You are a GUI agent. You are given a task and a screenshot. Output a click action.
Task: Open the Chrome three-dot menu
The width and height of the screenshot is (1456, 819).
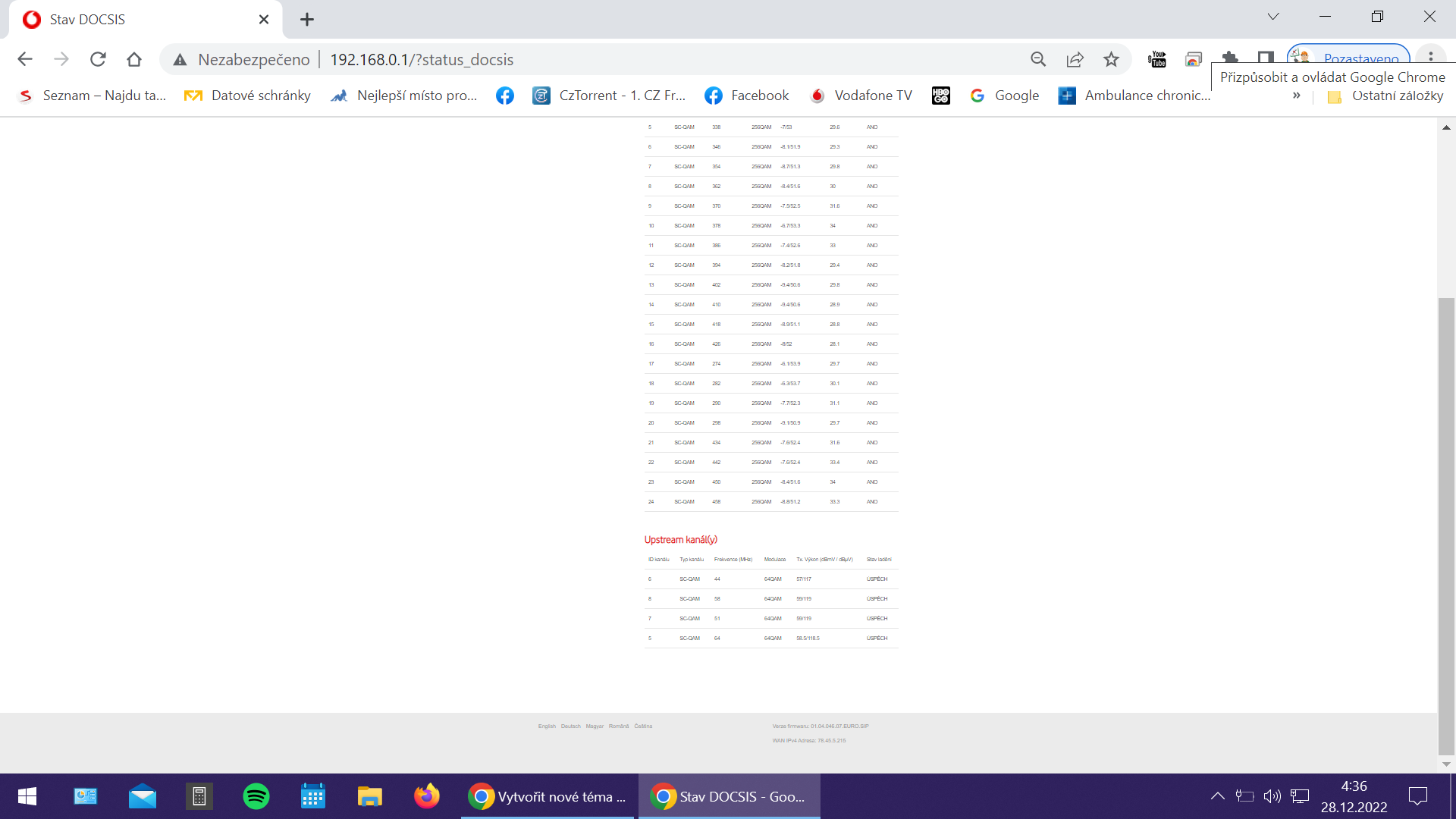click(1430, 57)
